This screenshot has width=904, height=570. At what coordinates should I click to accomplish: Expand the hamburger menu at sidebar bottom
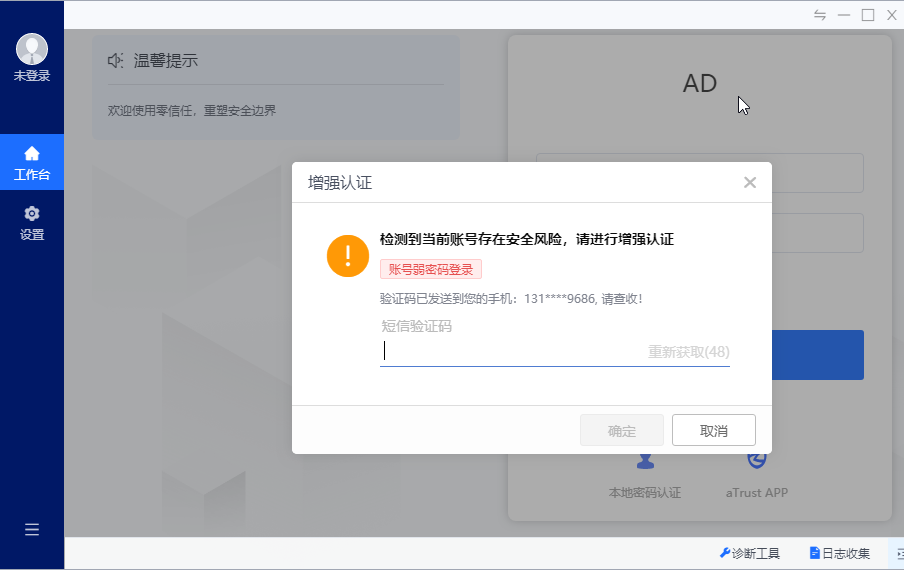point(32,530)
